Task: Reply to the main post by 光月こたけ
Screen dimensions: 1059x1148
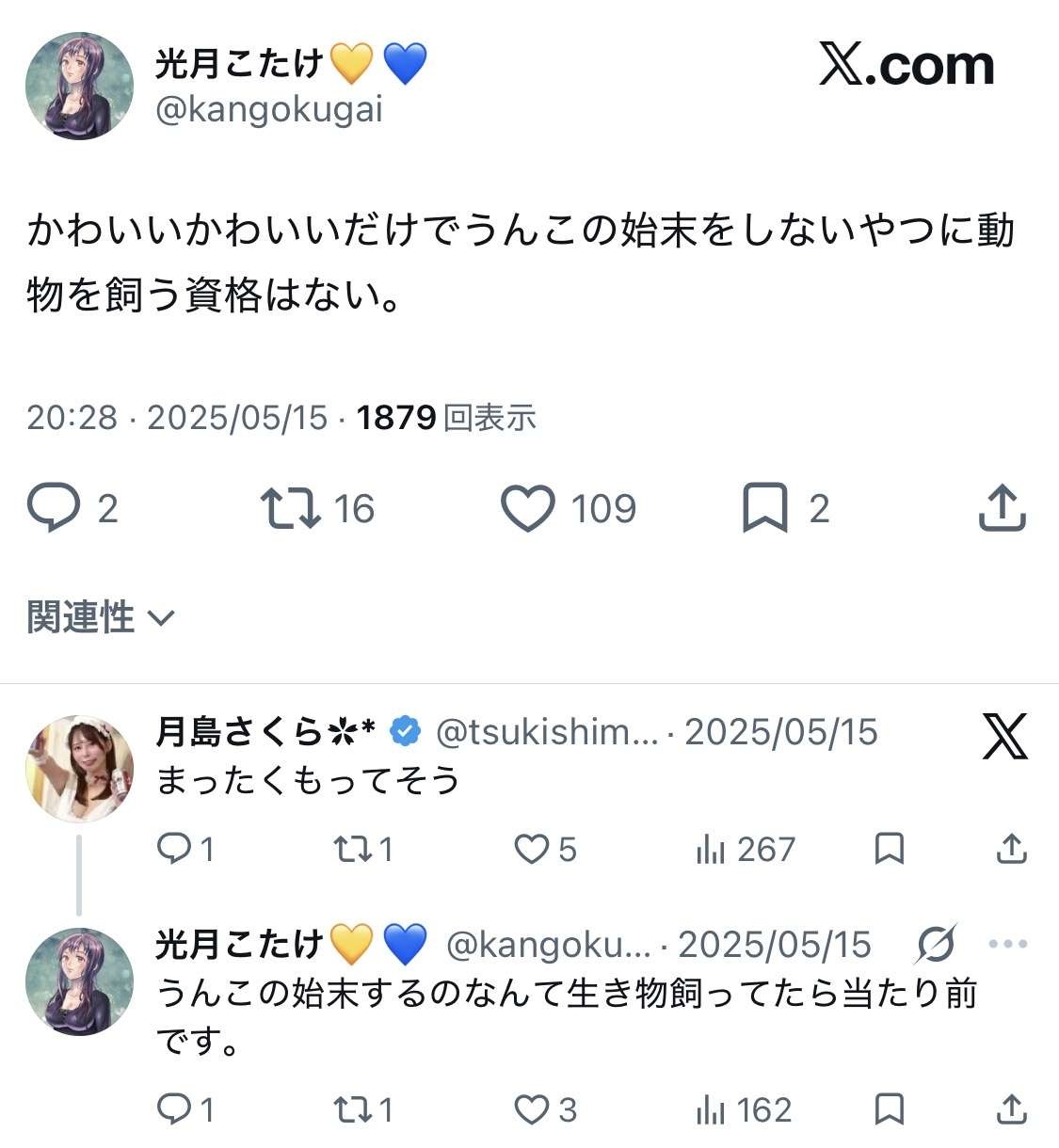Action: [x=54, y=508]
